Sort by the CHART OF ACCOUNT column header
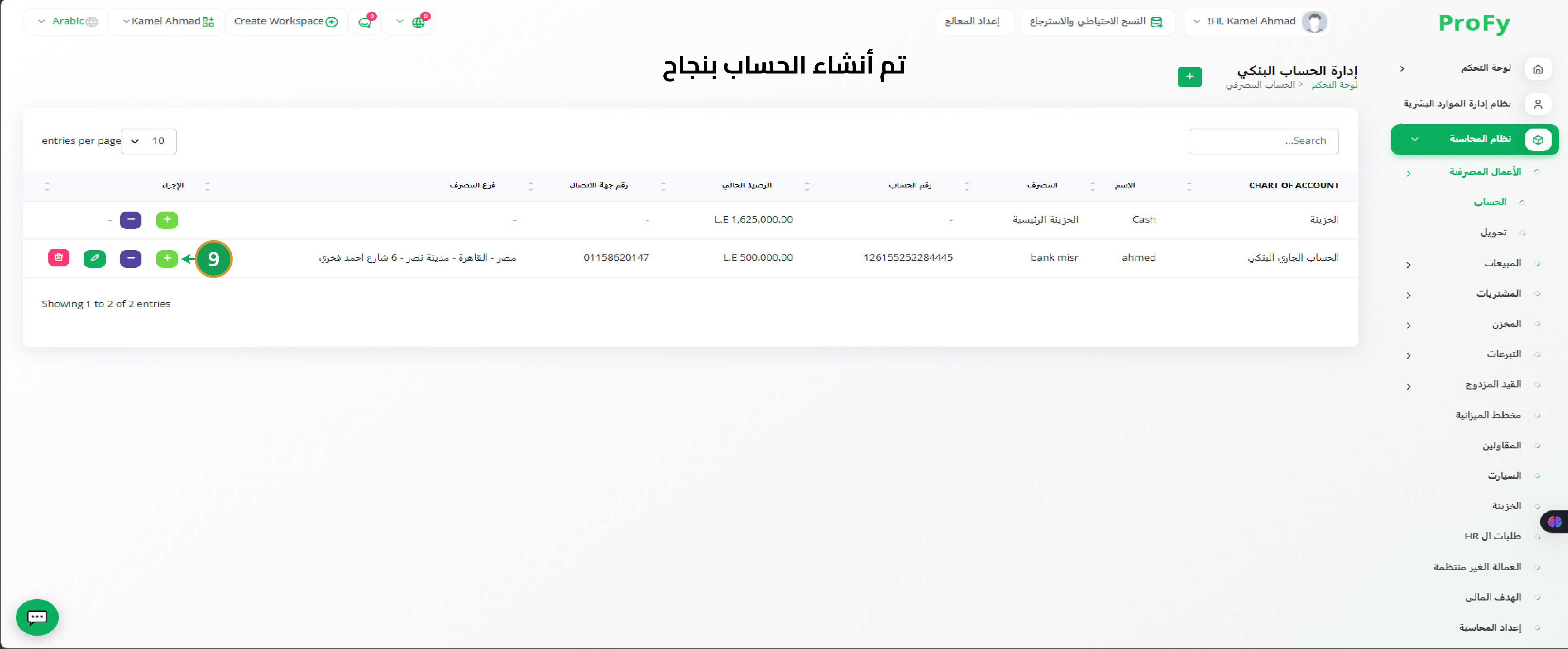Image resolution: width=1568 pixels, height=649 pixels. coord(1294,185)
